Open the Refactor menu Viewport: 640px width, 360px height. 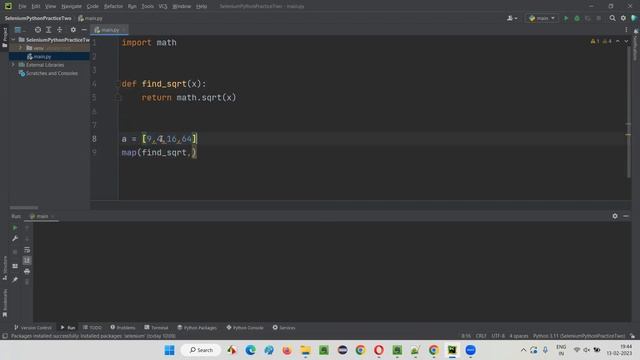point(113,6)
